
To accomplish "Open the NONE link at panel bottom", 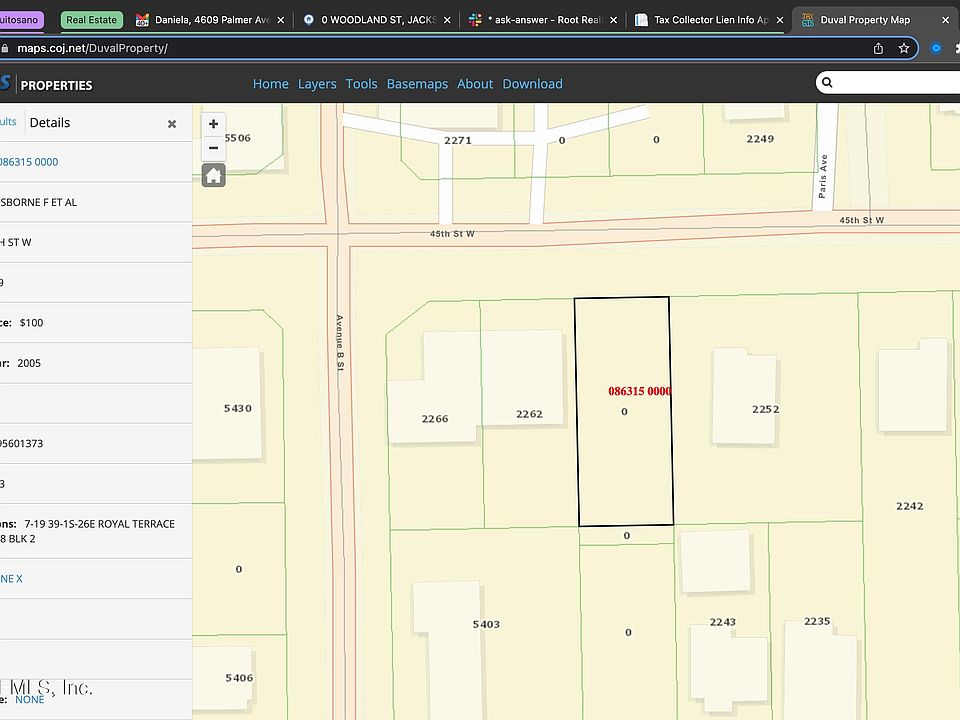I will pyautogui.click(x=29, y=700).
